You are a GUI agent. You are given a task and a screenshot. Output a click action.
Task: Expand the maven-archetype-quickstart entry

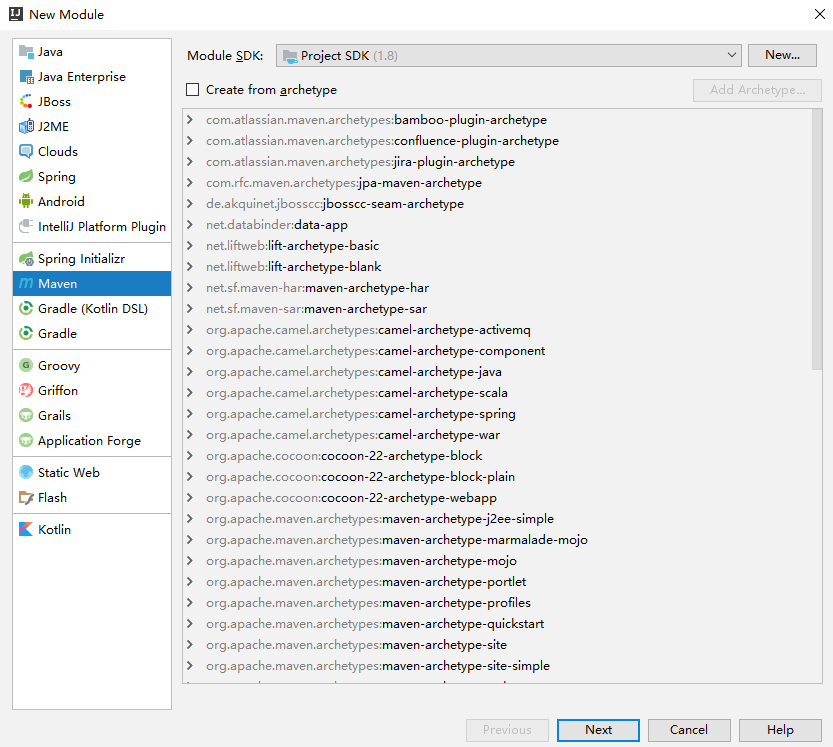(190, 624)
